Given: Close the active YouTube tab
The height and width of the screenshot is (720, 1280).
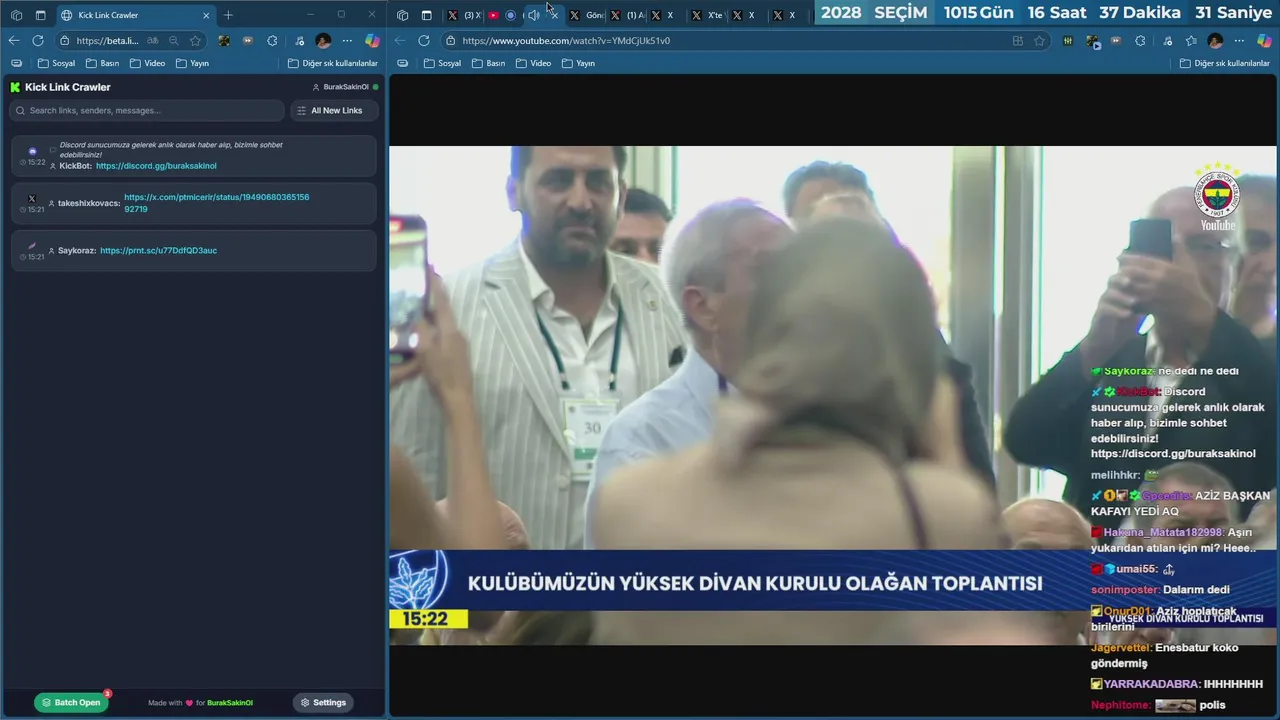Looking at the screenshot, I should coord(554,15).
